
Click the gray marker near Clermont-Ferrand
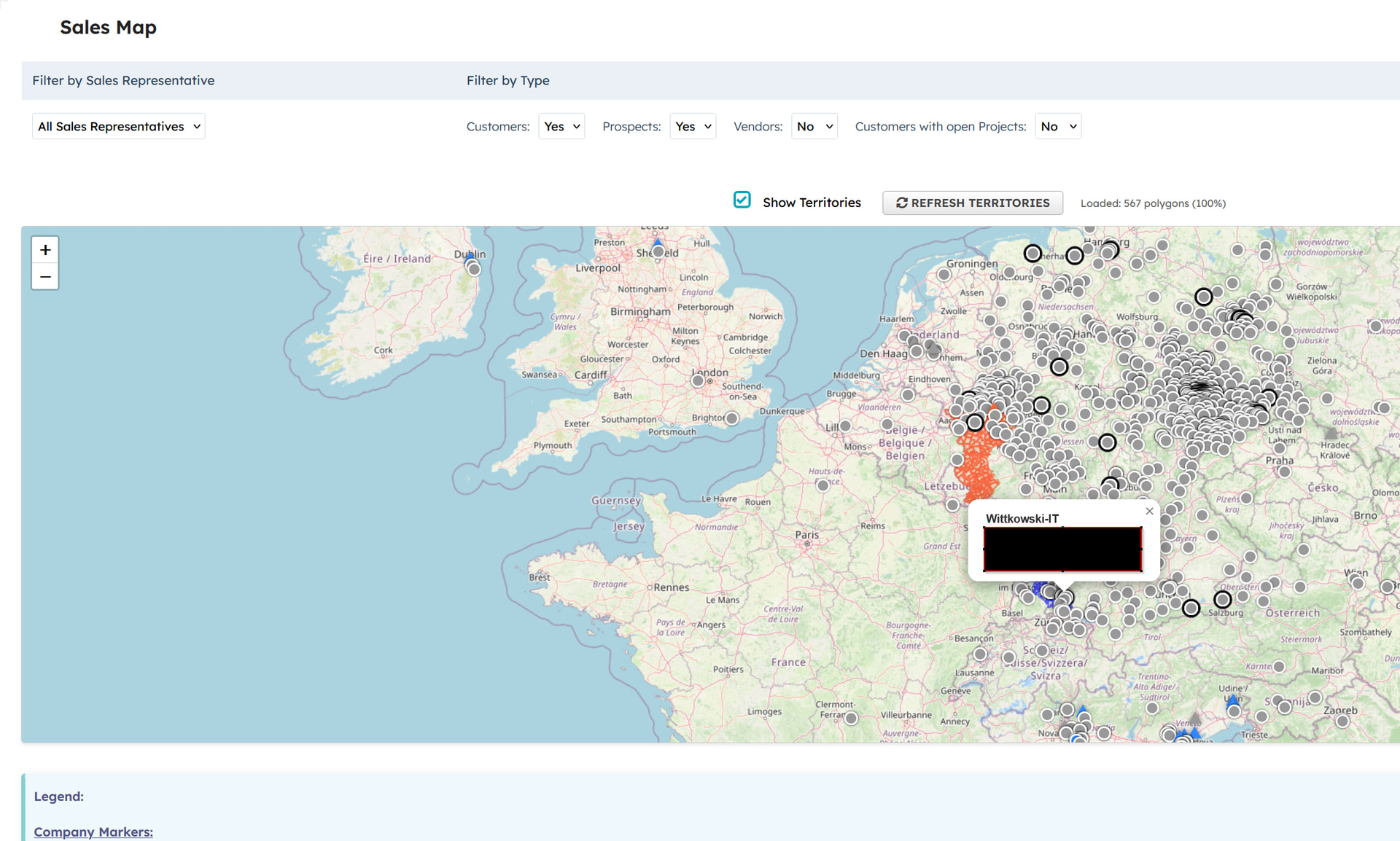851,719
